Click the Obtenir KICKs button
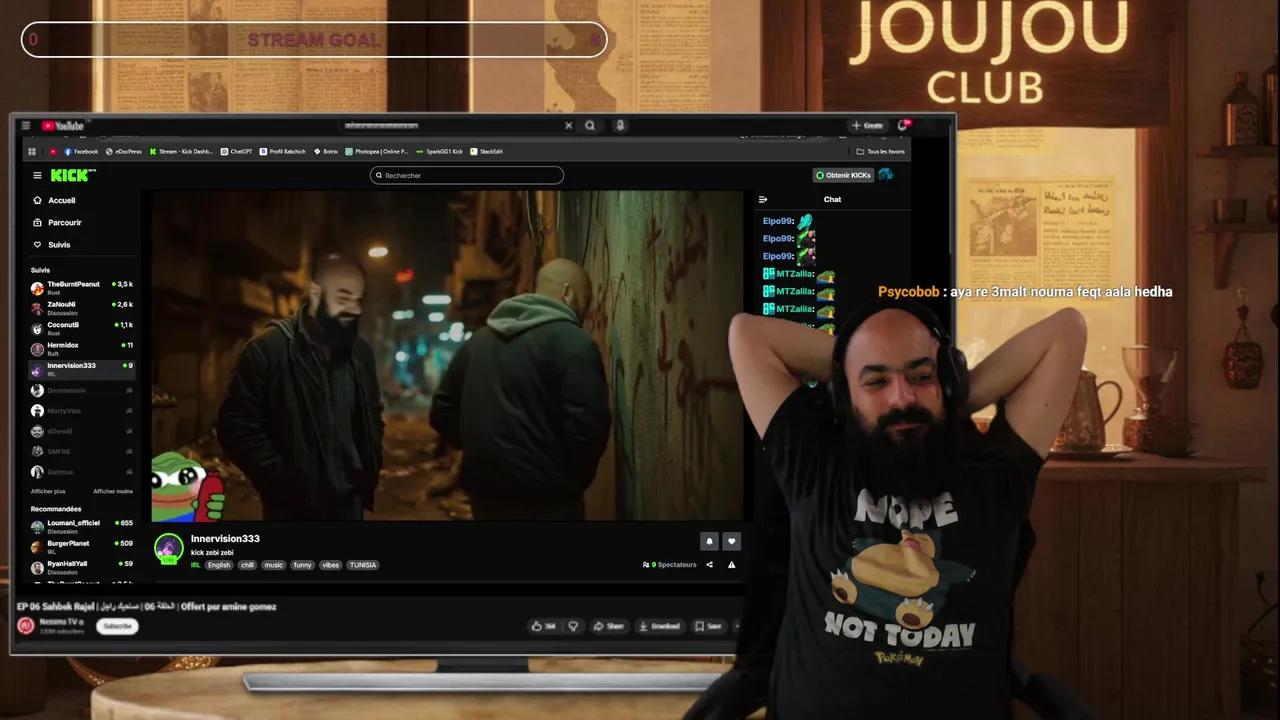1280x720 pixels. (843, 175)
